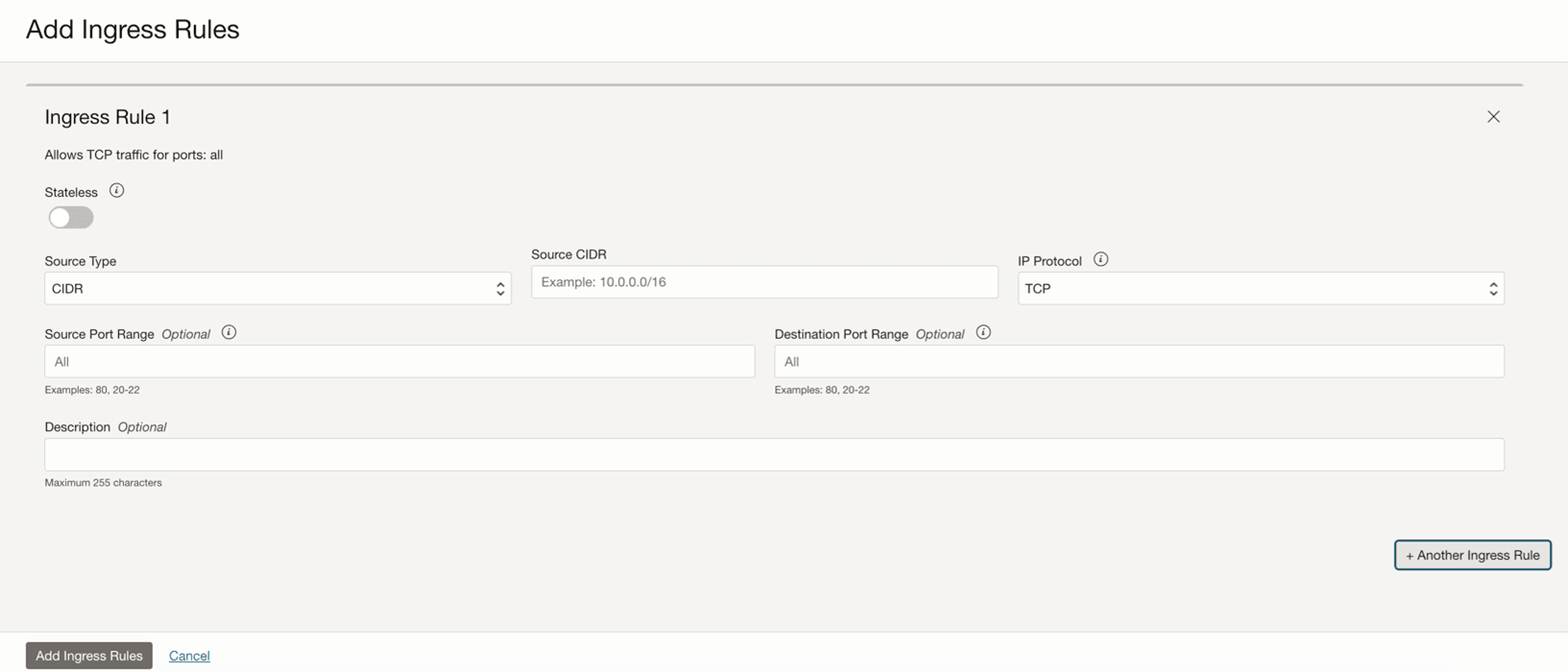Click the Source CIDR field label
This screenshot has width=1568, height=672.
tap(568, 254)
